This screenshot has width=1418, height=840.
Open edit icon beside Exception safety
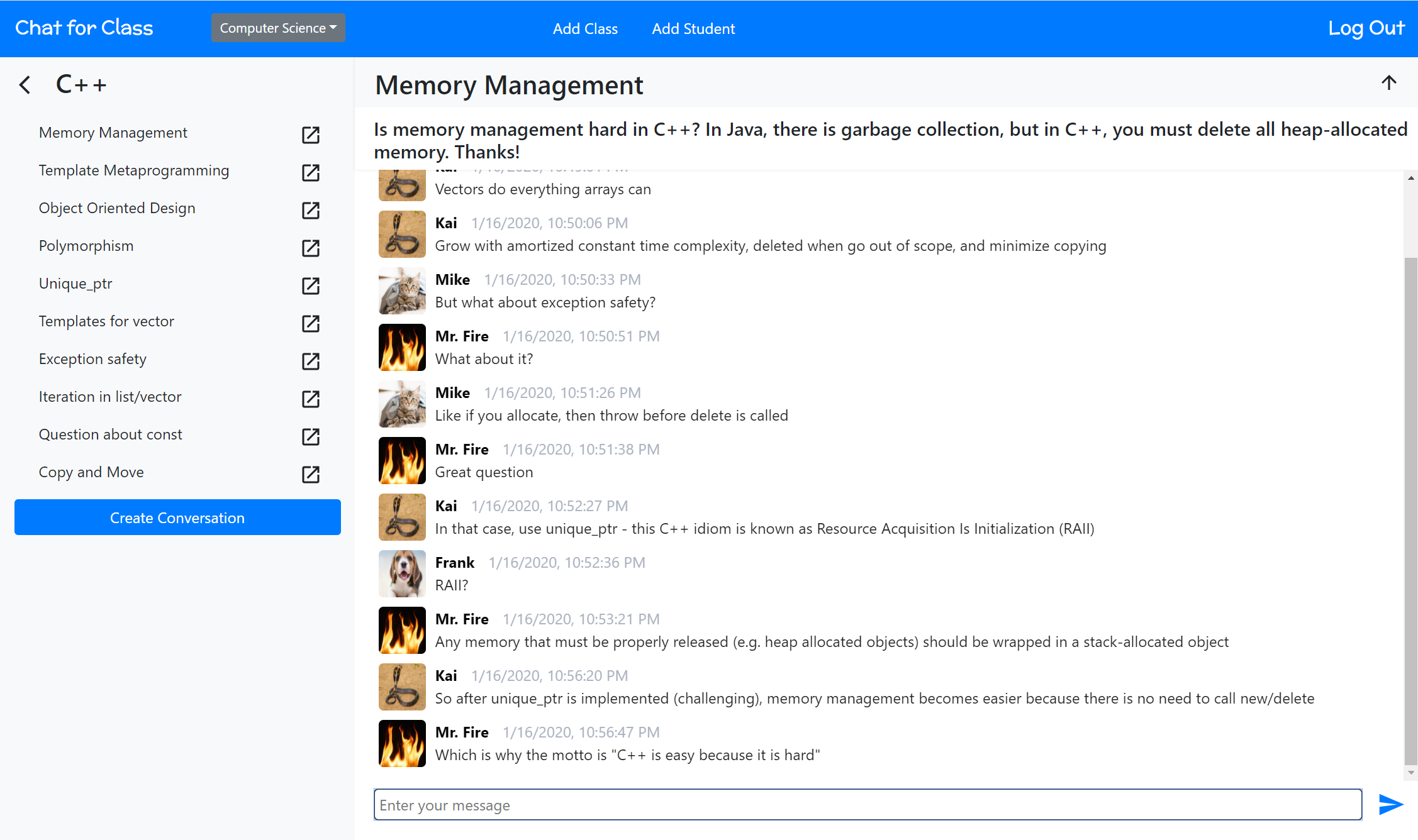coord(311,360)
